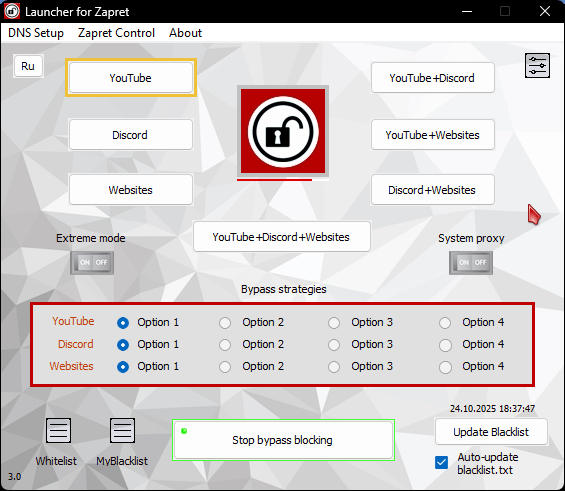Select Discord Option 2 radio button
Screen dimensions: 565x491
pyautogui.click(x=225, y=345)
